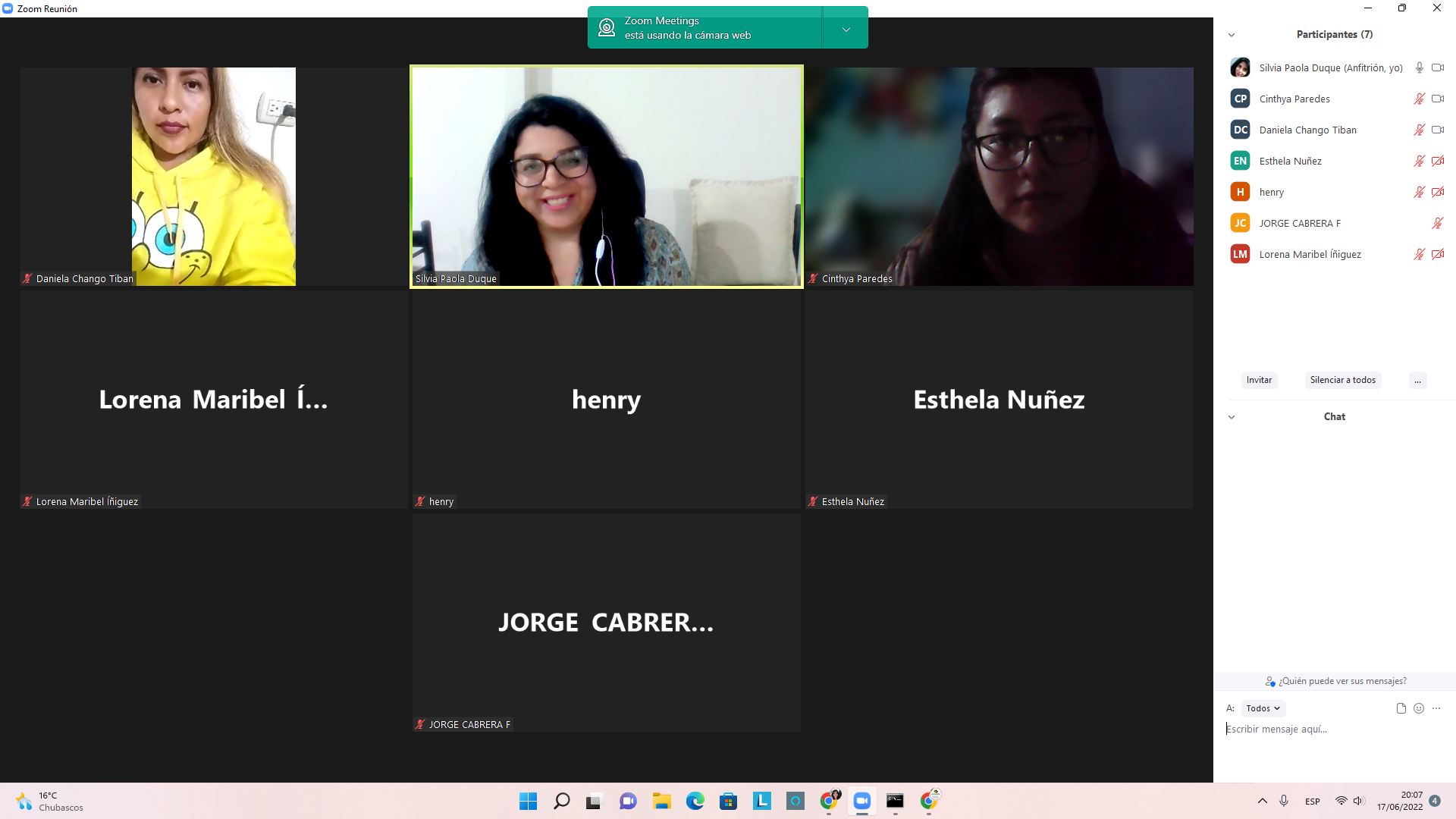The image size is (1456, 819).
Task: Toggle Cinthya Paredes camera icon
Action: [1437, 99]
